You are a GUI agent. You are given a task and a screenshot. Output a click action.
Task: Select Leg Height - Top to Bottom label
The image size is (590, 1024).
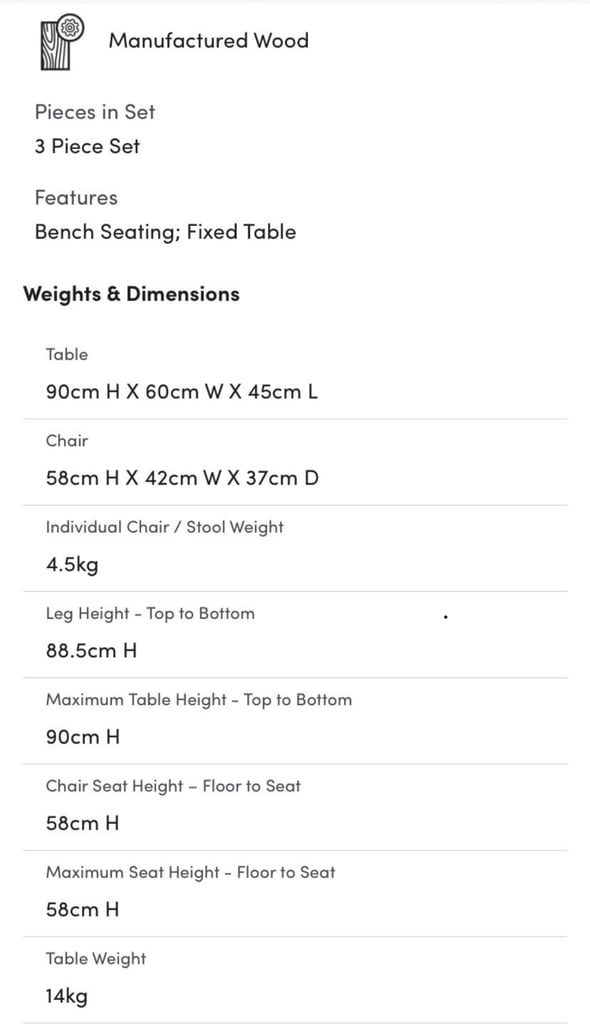[150, 614]
